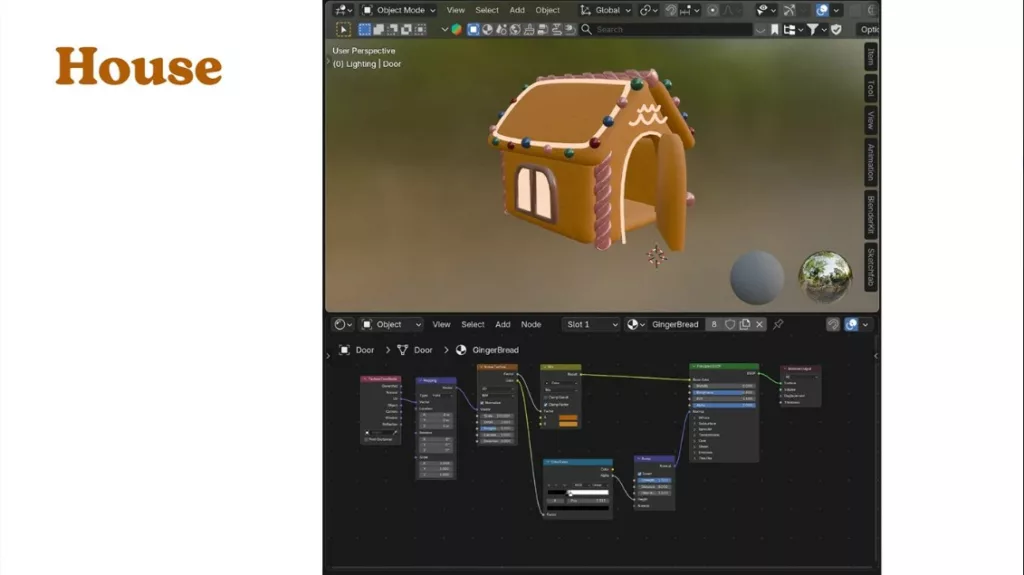Click into the BlenderKit Search field
This screenshot has width=1024, height=575.
666,29
